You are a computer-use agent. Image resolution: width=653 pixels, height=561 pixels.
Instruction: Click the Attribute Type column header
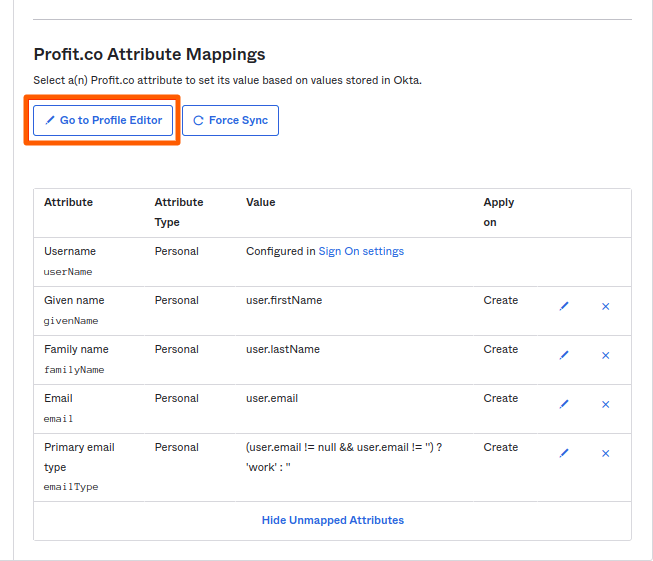point(178,212)
